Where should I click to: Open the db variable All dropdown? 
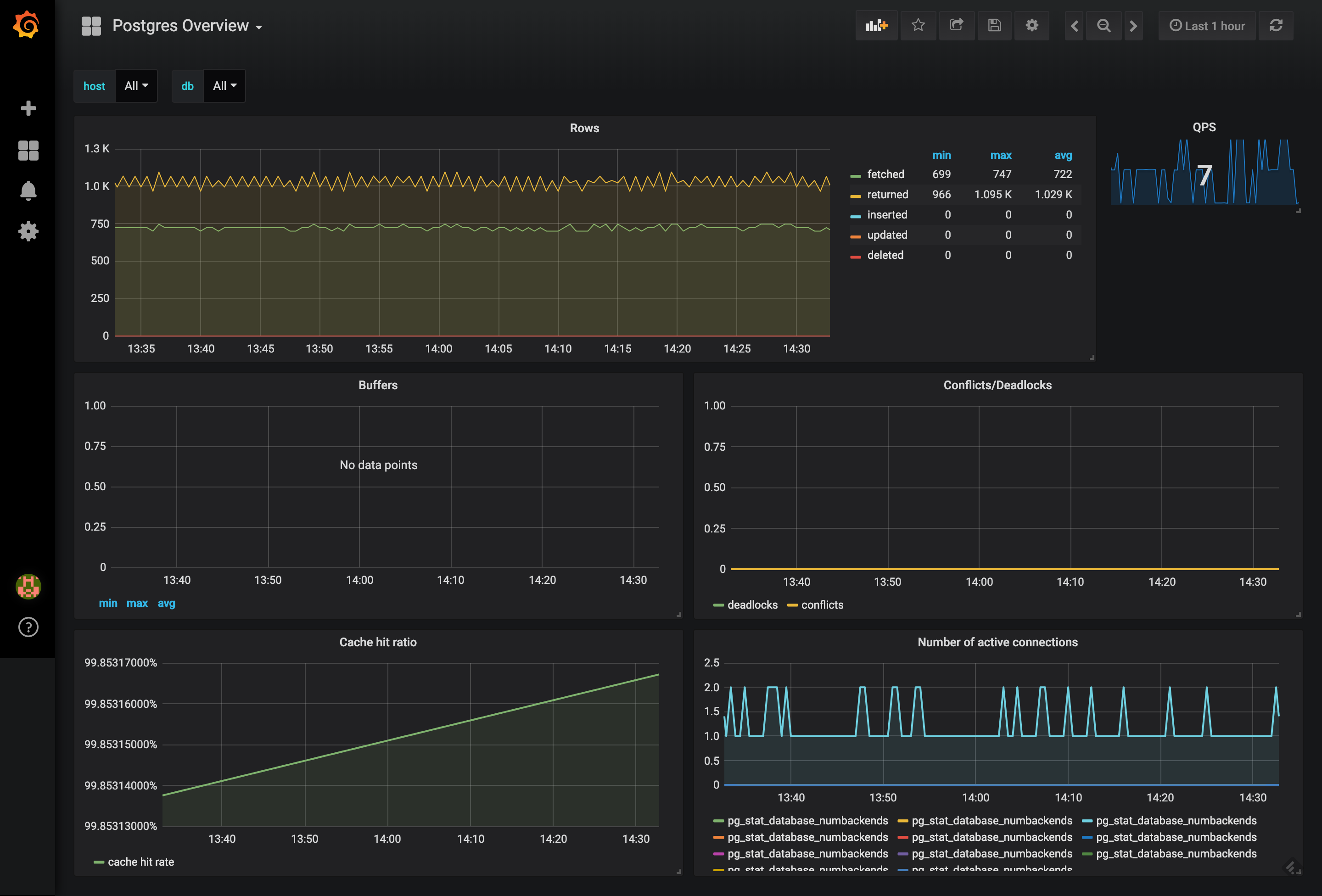[224, 86]
